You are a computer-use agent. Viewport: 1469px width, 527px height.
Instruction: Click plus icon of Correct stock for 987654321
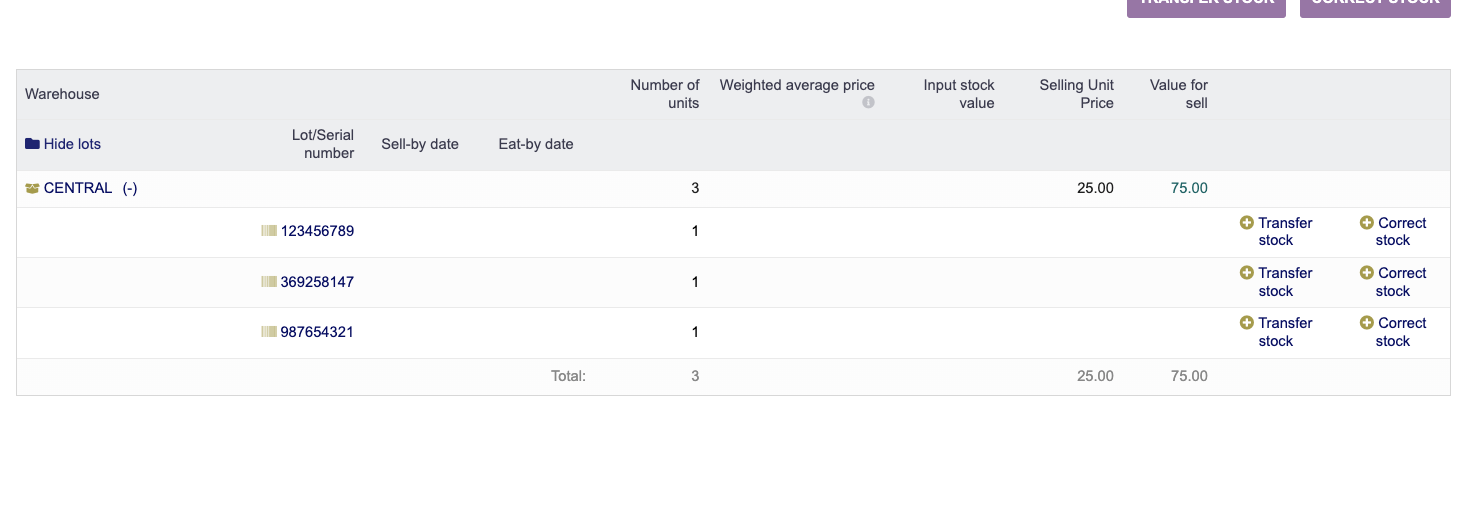point(1367,323)
